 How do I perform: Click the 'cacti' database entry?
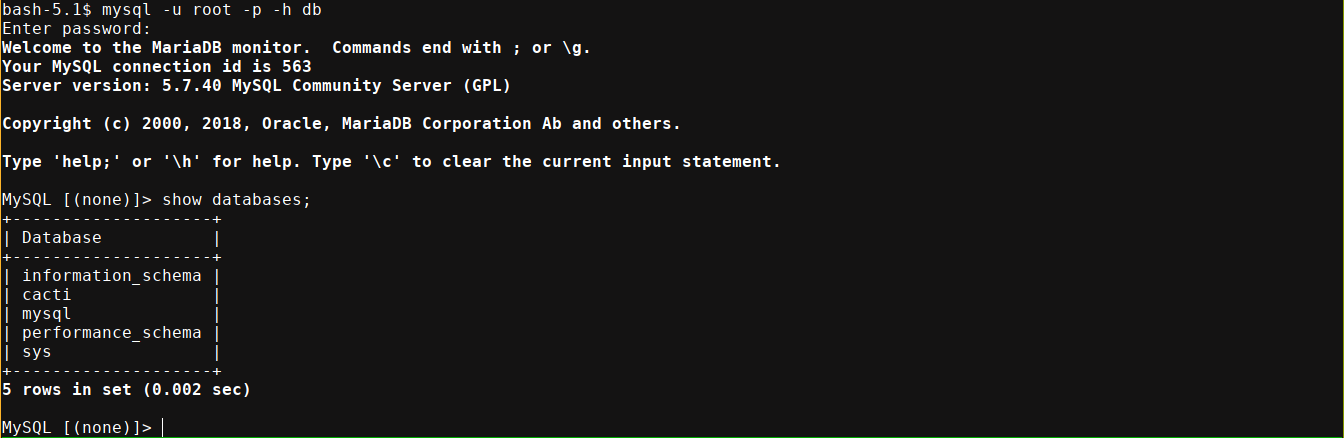46,295
